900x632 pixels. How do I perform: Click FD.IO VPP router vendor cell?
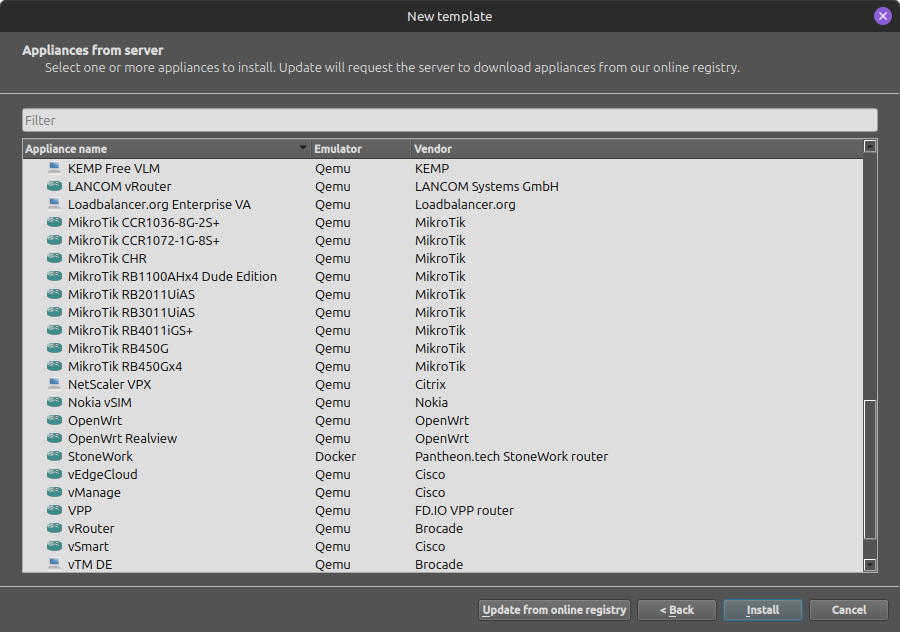(x=464, y=510)
